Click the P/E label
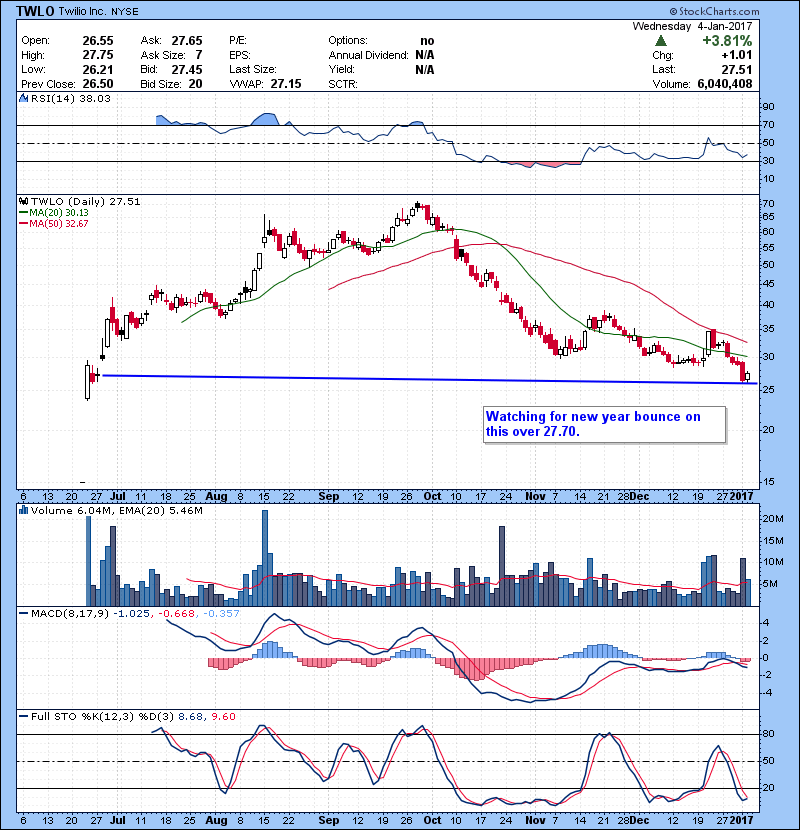 238,41
